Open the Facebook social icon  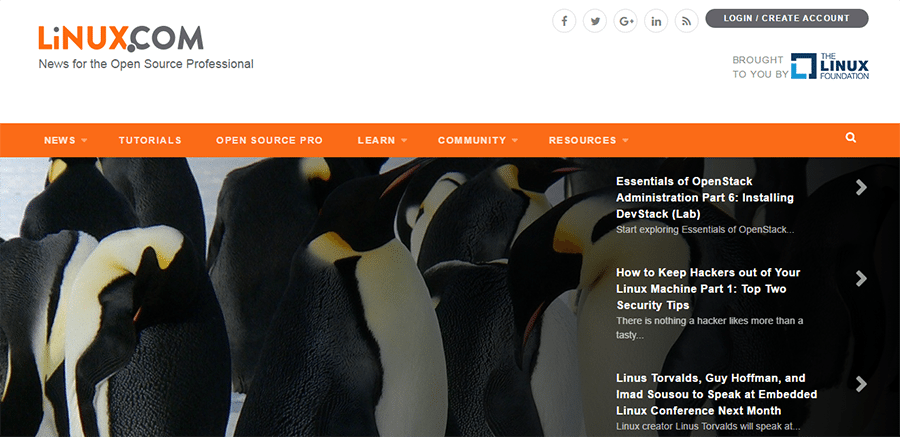(x=565, y=20)
